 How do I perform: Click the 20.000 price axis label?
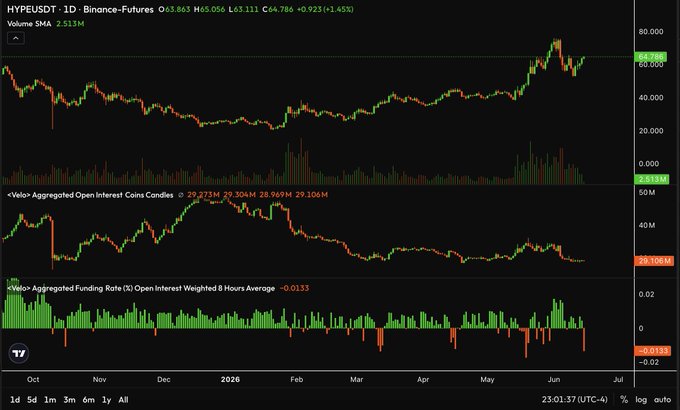click(651, 131)
